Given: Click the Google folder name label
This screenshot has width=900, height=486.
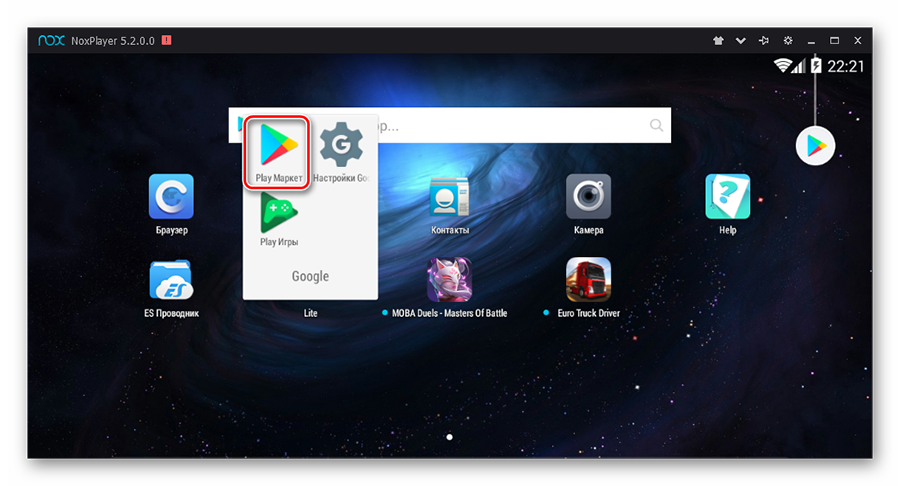Looking at the screenshot, I should (310, 276).
